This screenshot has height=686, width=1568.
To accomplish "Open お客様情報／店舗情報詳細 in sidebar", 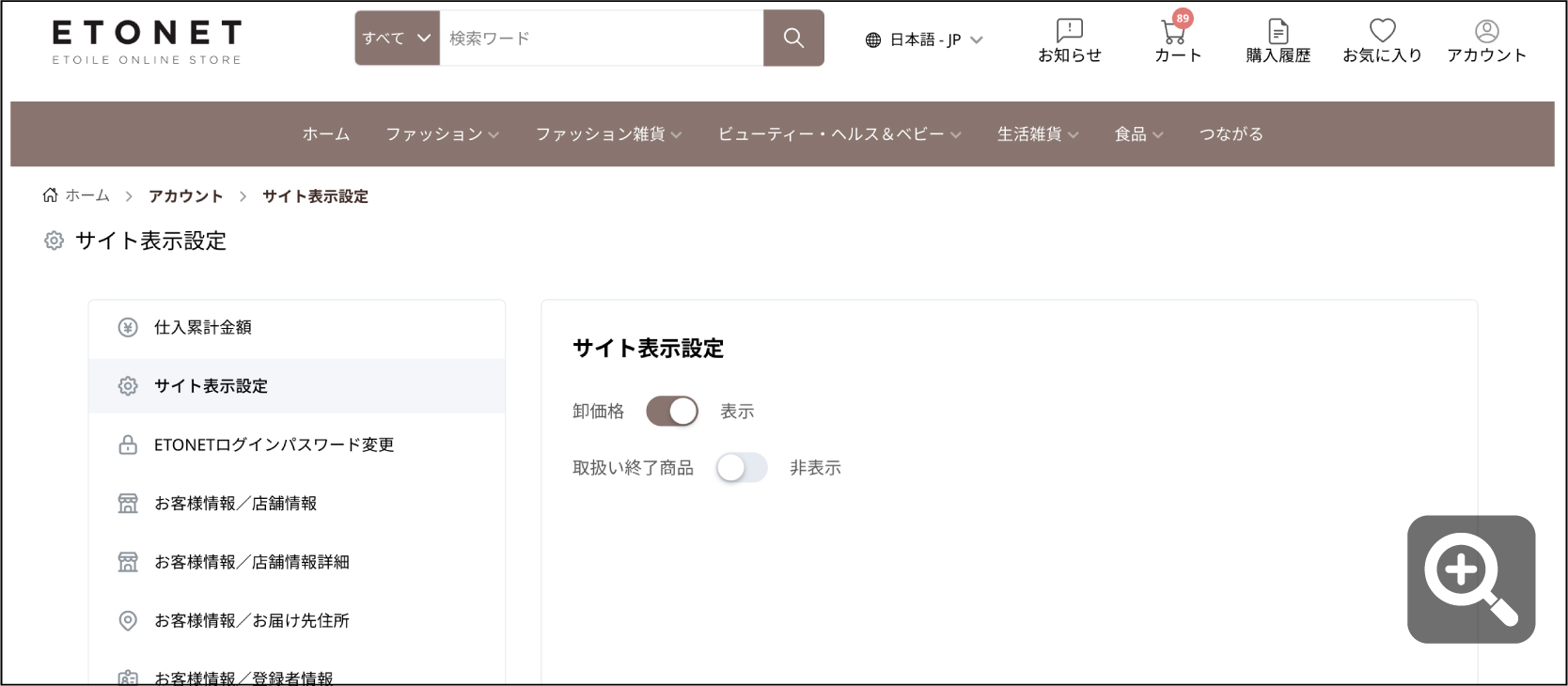I will click(x=297, y=562).
